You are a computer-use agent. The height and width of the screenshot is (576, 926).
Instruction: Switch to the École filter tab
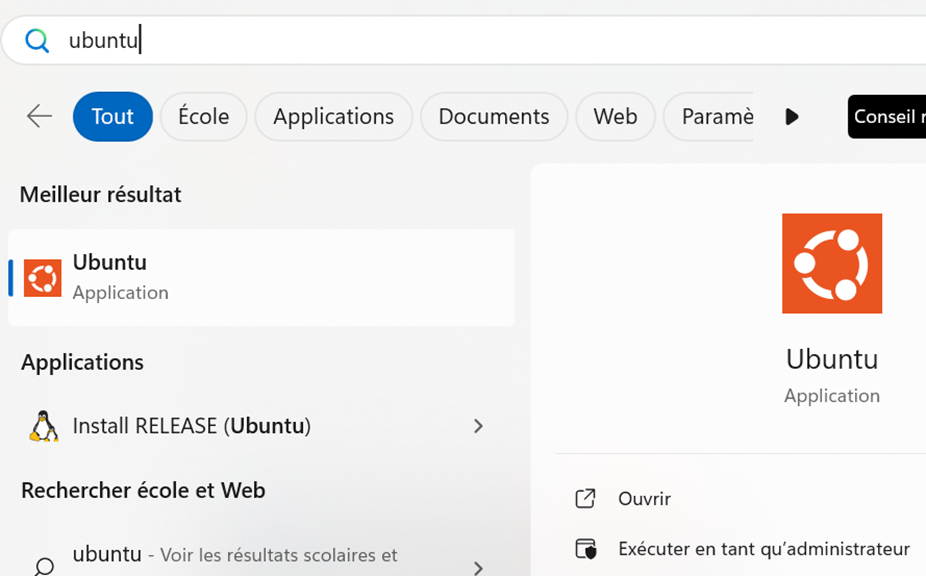[x=204, y=116]
